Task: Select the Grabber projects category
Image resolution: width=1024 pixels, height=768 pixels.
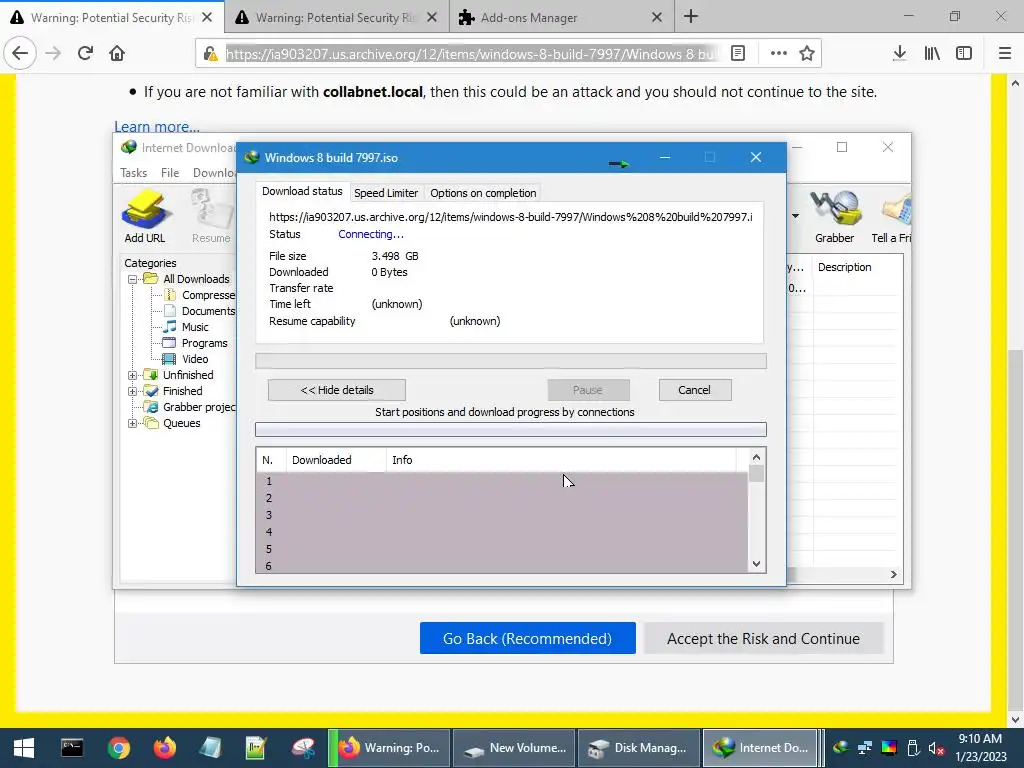Action: (x=199, y=407)
